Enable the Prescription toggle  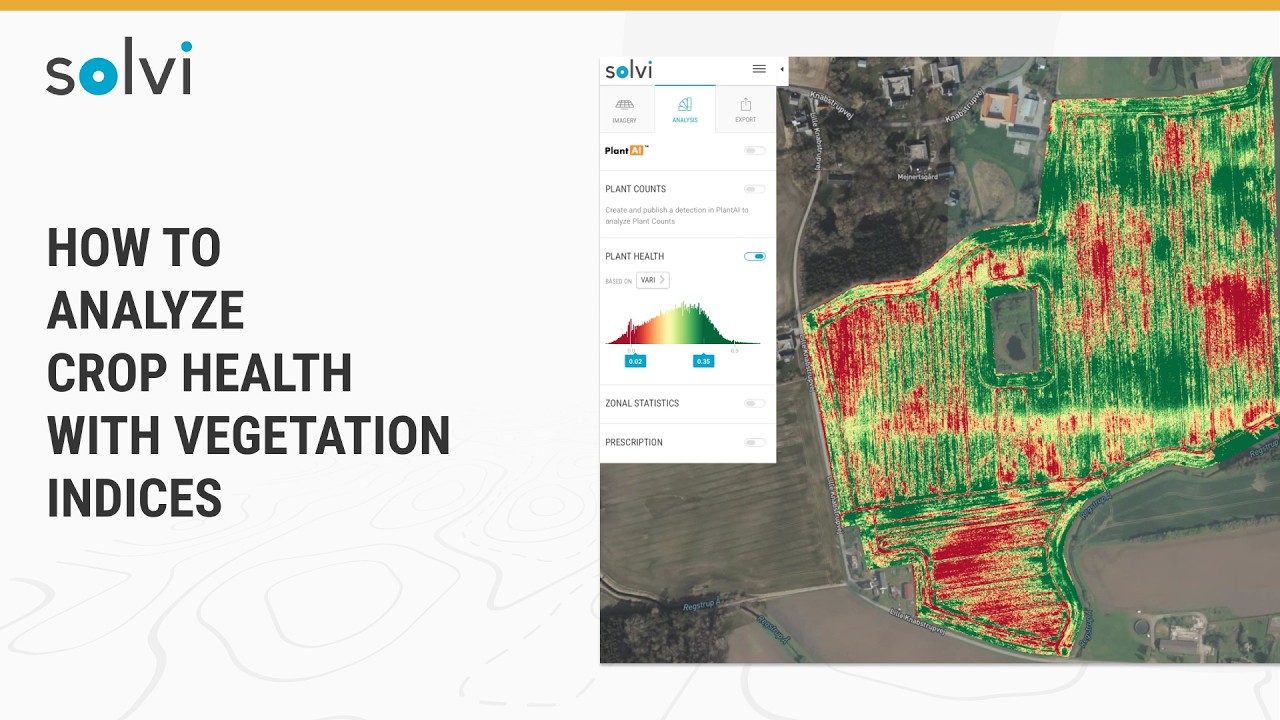pyautogui.click(x=755, y=442)
